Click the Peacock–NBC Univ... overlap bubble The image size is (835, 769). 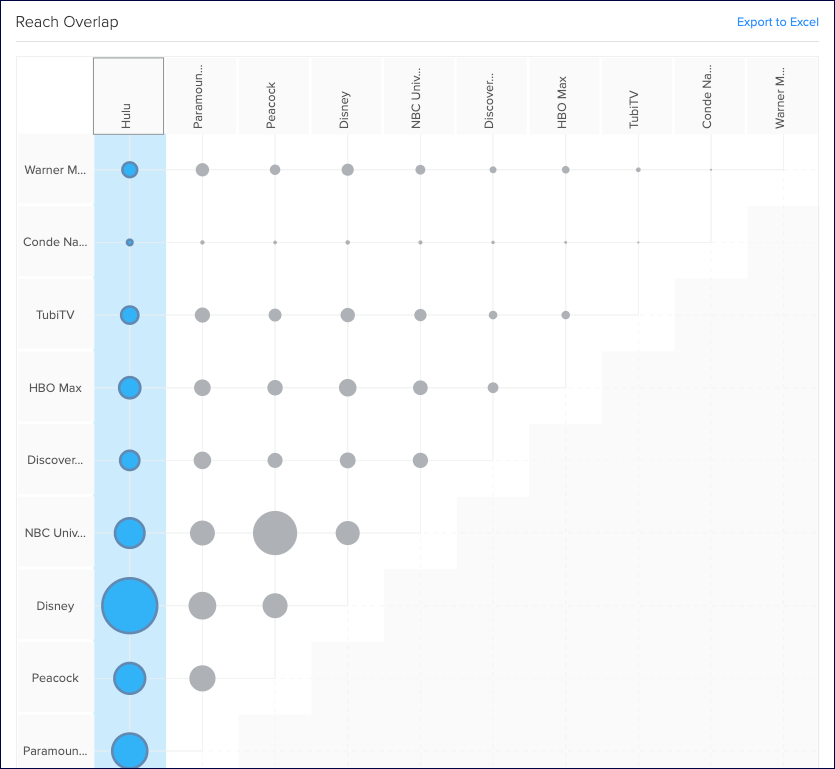point(275,533)
